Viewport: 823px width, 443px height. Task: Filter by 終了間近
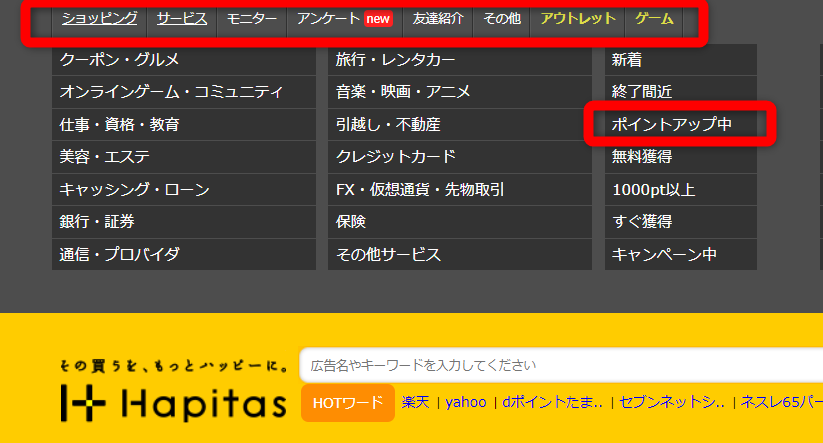pos(681,92)
